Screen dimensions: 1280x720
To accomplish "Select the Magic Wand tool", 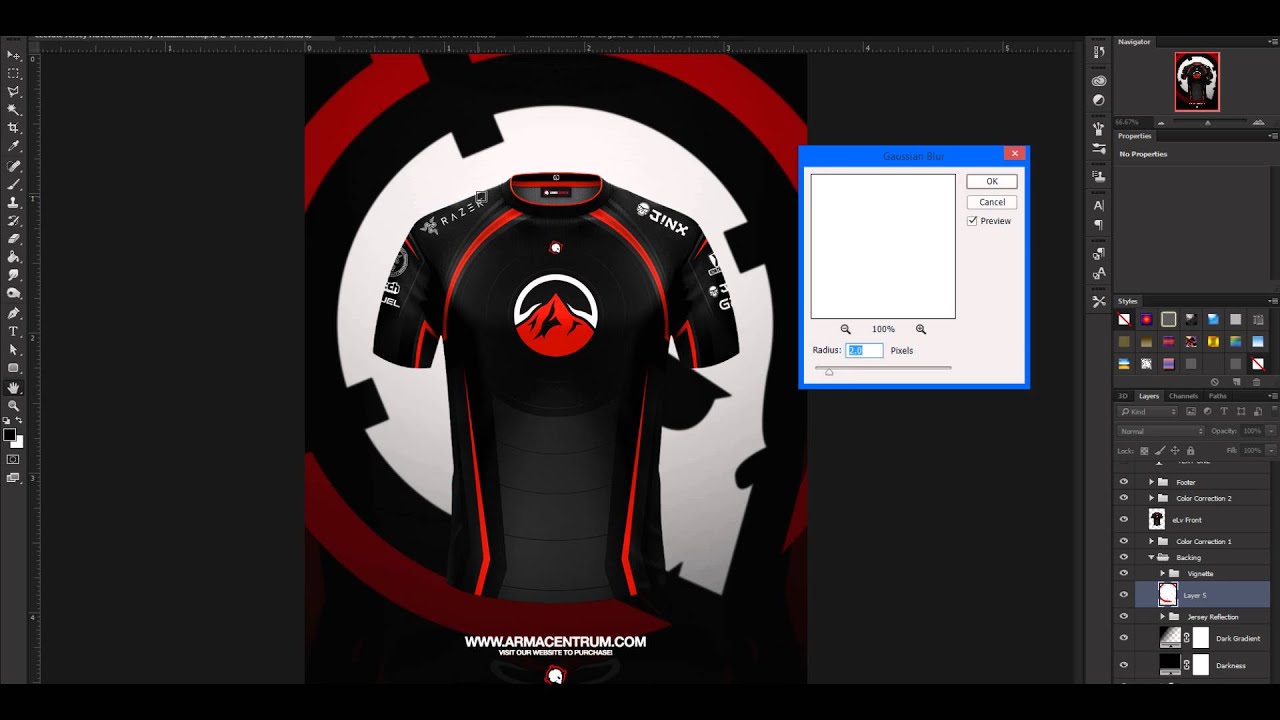I will click(13, 110).
